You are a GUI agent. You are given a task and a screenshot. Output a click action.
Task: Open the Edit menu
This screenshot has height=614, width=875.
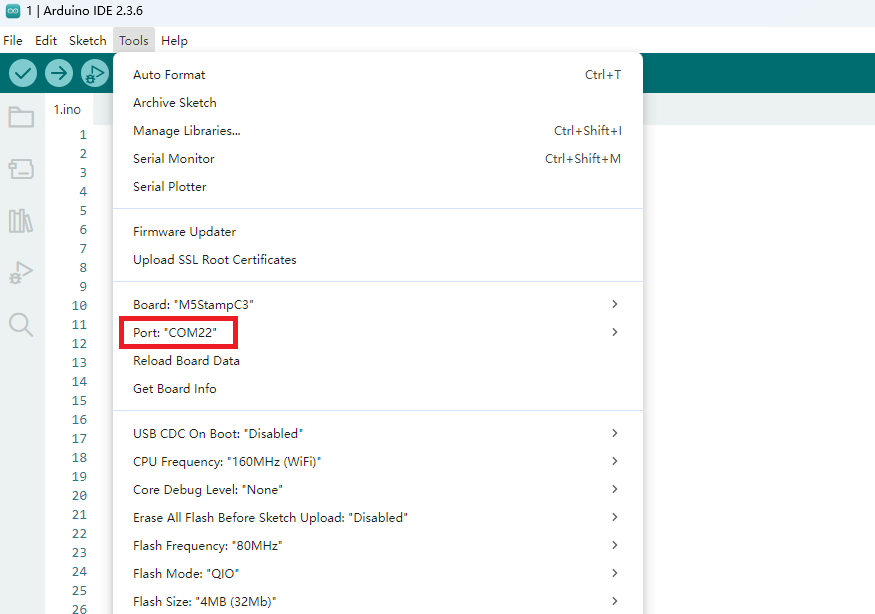[46, 41]
